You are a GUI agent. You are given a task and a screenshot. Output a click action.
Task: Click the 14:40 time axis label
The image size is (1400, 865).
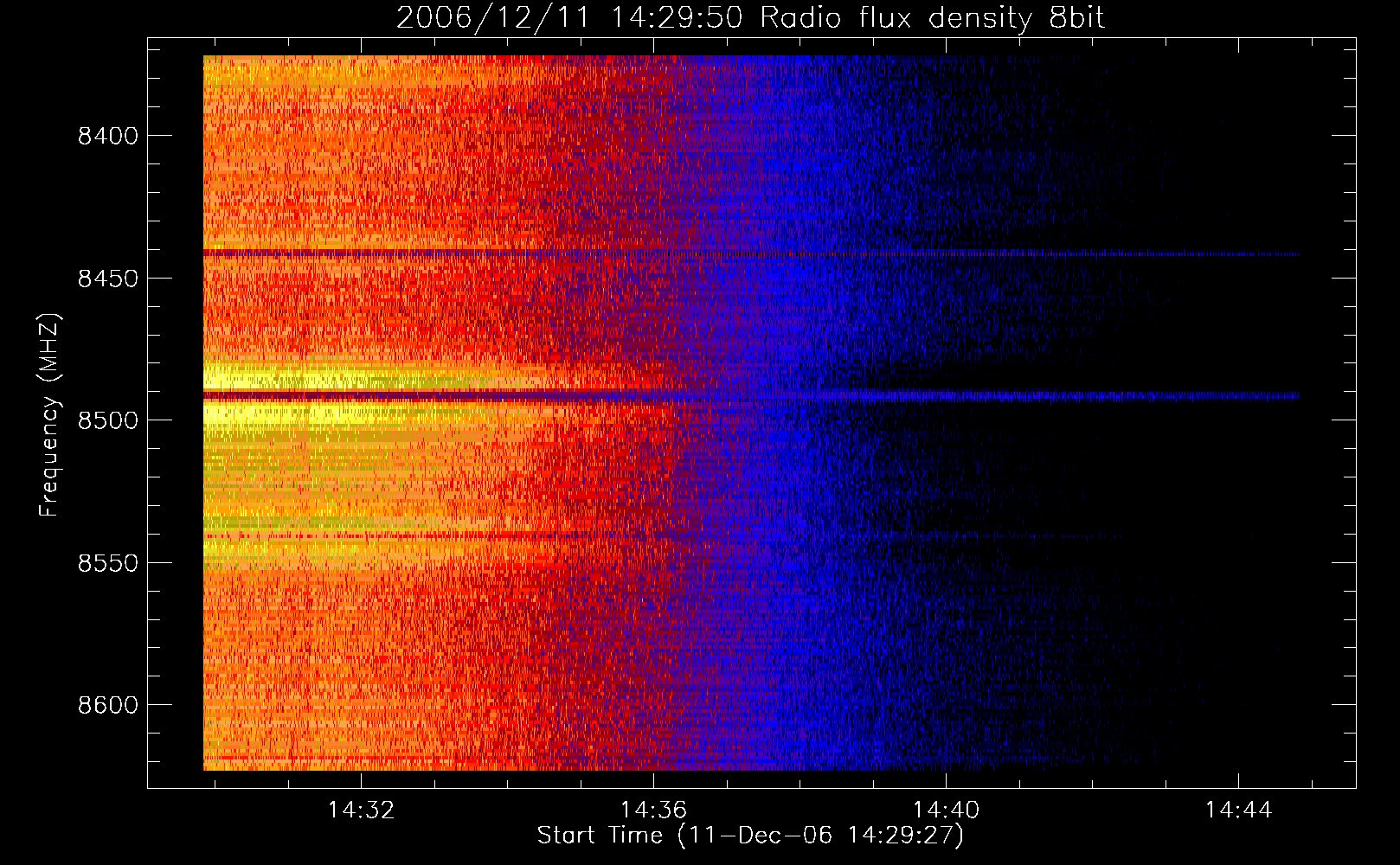(x=946, y=810)
